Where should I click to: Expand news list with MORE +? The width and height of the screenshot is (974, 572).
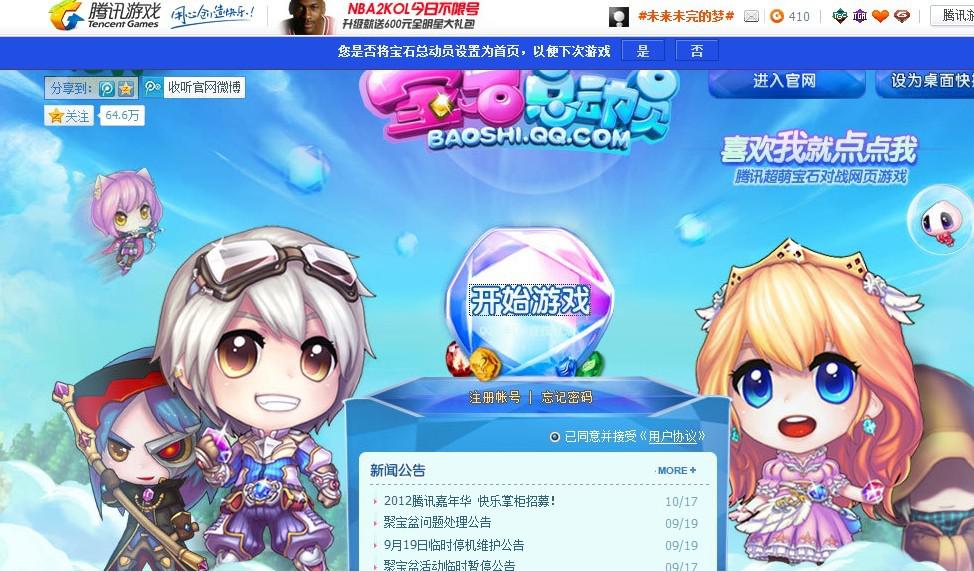point(676,471)
